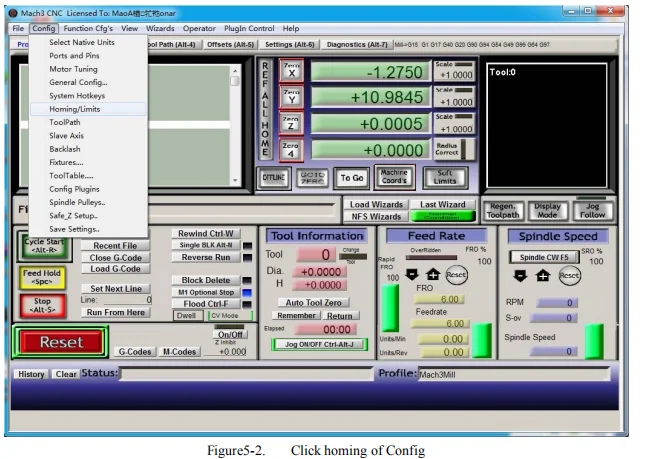Click Cycle Start Alt-R button
Screen dimensions: 648x459
[x=44, y=246]
